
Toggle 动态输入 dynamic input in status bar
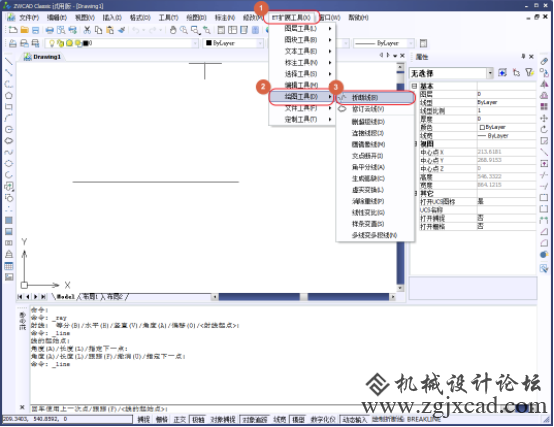(354, 420)
